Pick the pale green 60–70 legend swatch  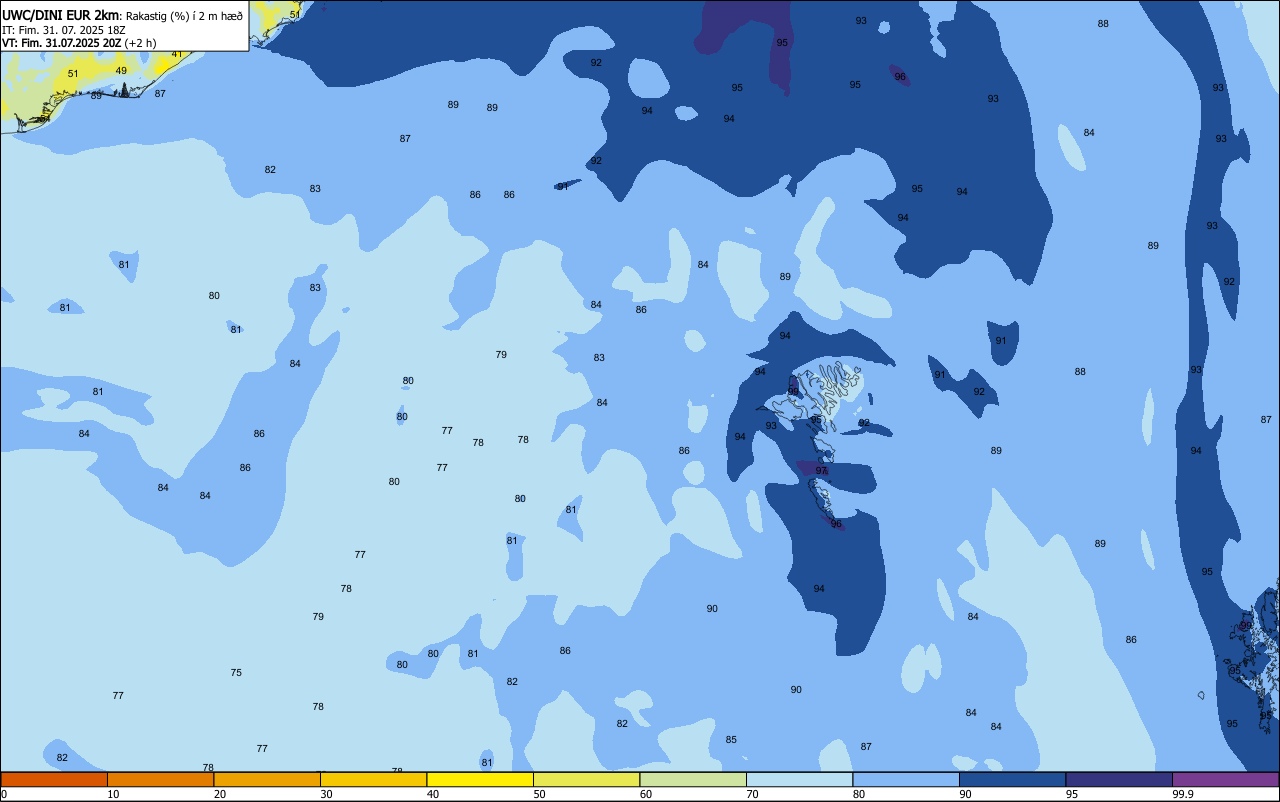(x=693, y=779)
